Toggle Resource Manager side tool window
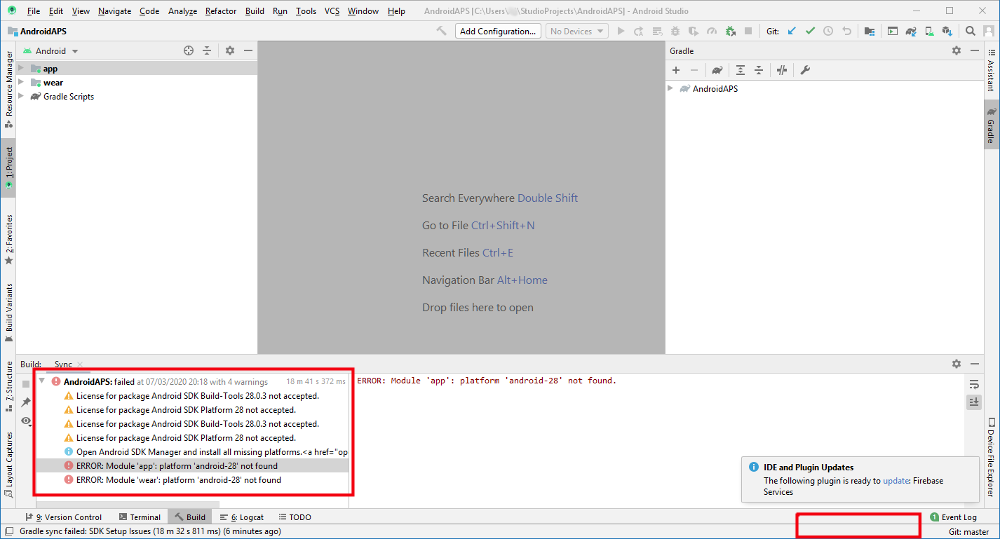Image resolution: width=1000 pixels, height=539 pixels. 9,89
